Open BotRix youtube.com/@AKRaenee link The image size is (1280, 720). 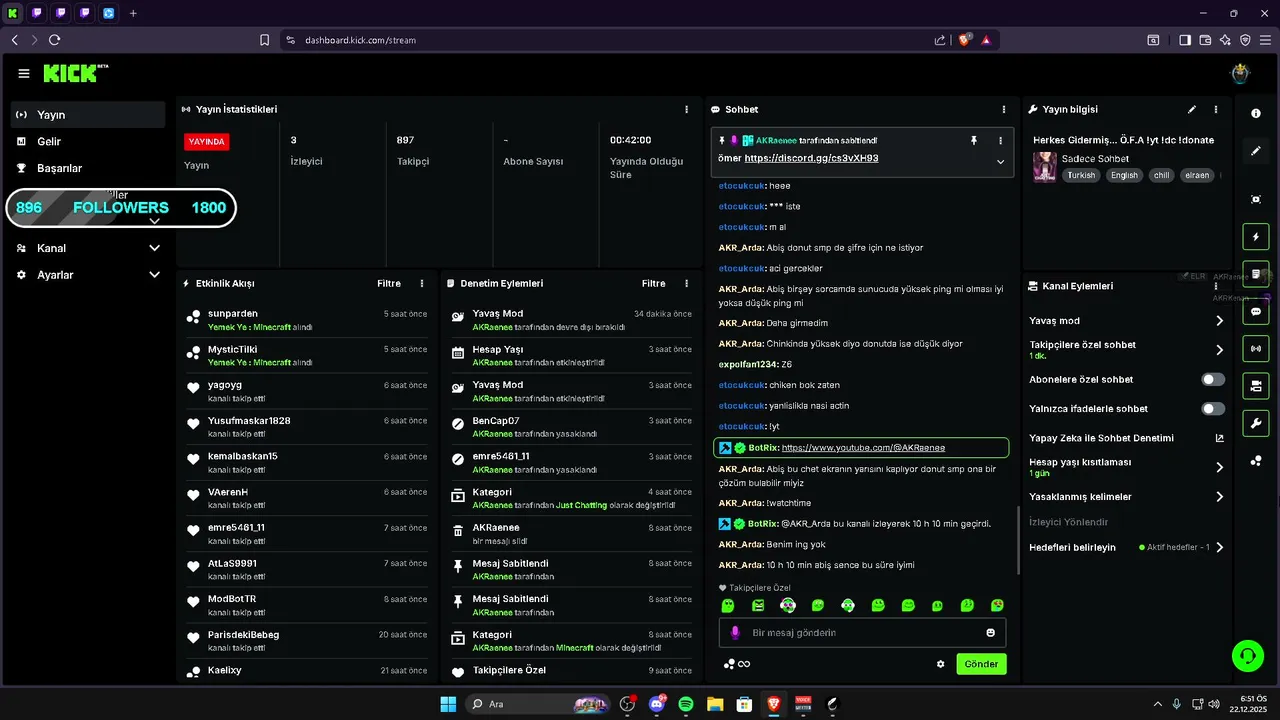863,448
